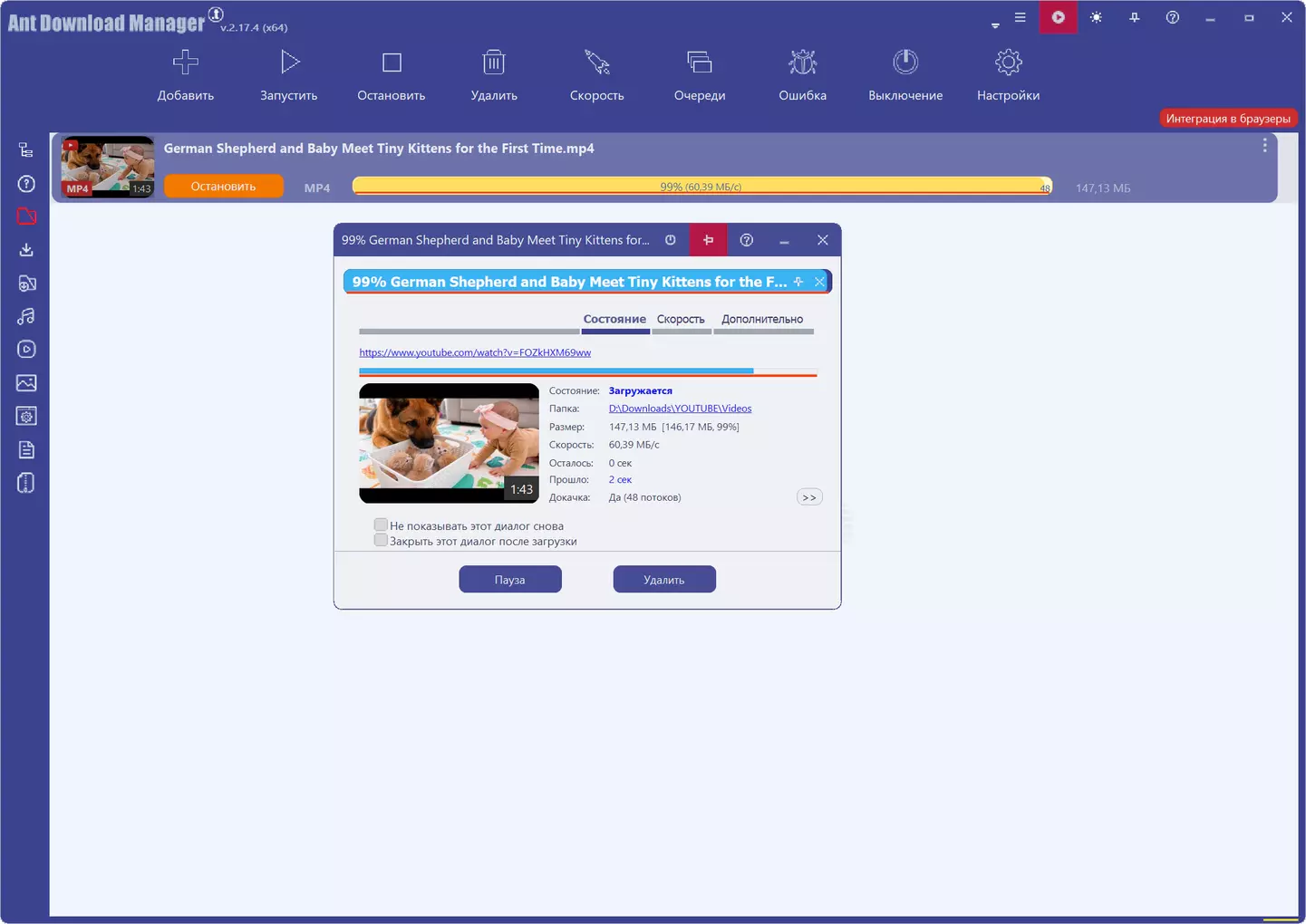Click the Удалить button in dialog

tap(664, 580)
